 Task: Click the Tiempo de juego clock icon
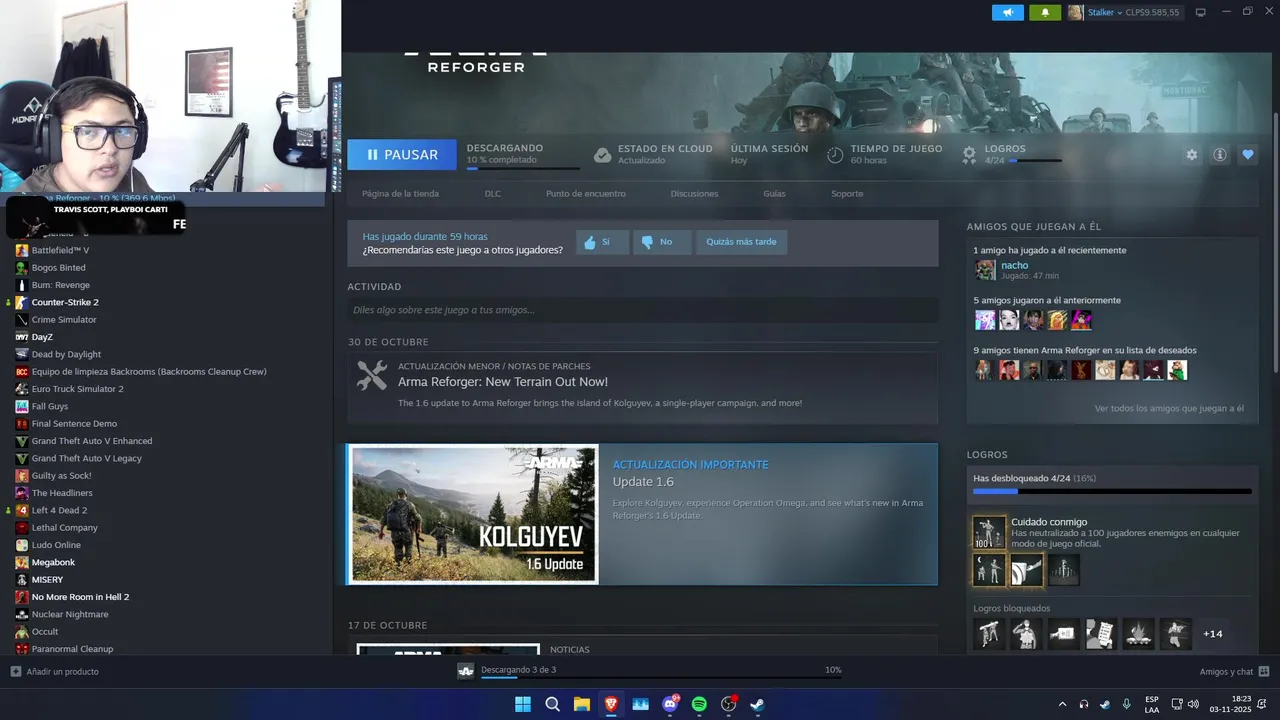coord(835,155)
